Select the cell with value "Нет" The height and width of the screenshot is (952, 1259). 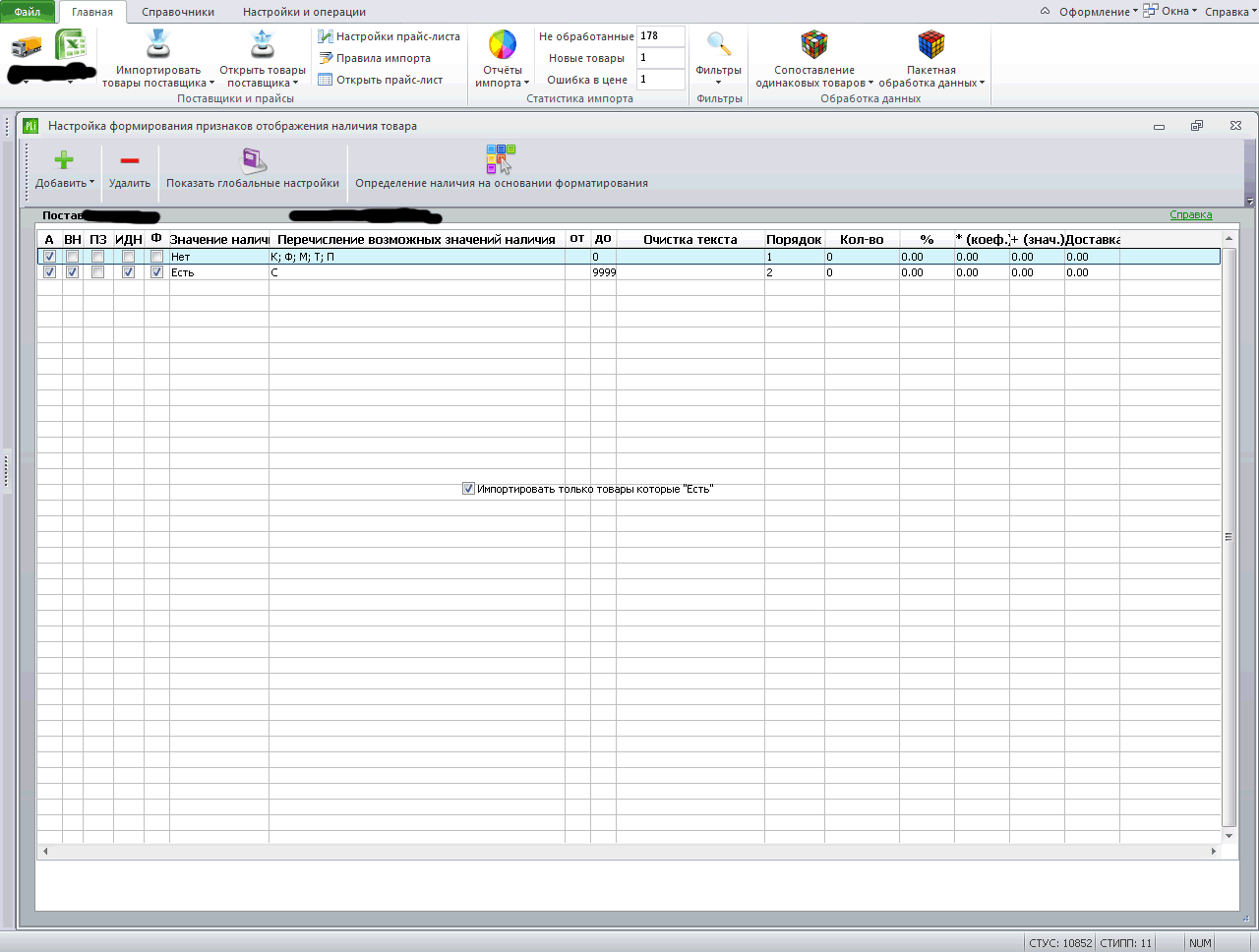219,257
